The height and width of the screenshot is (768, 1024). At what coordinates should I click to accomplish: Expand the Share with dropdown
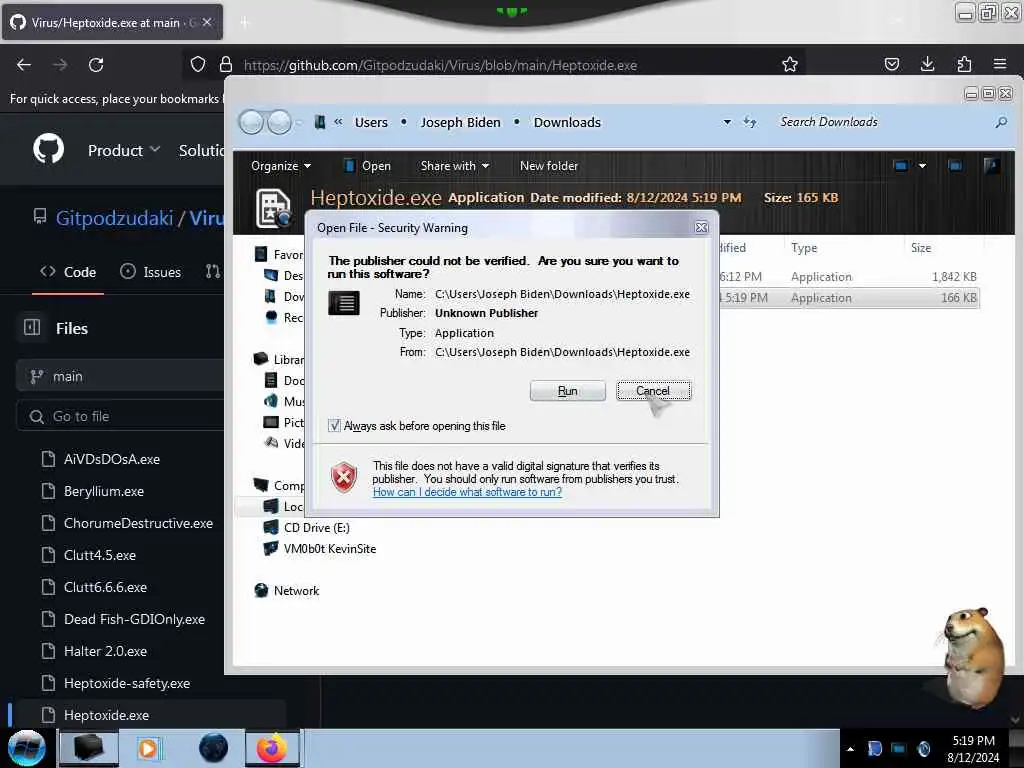(x=455, y=166)
